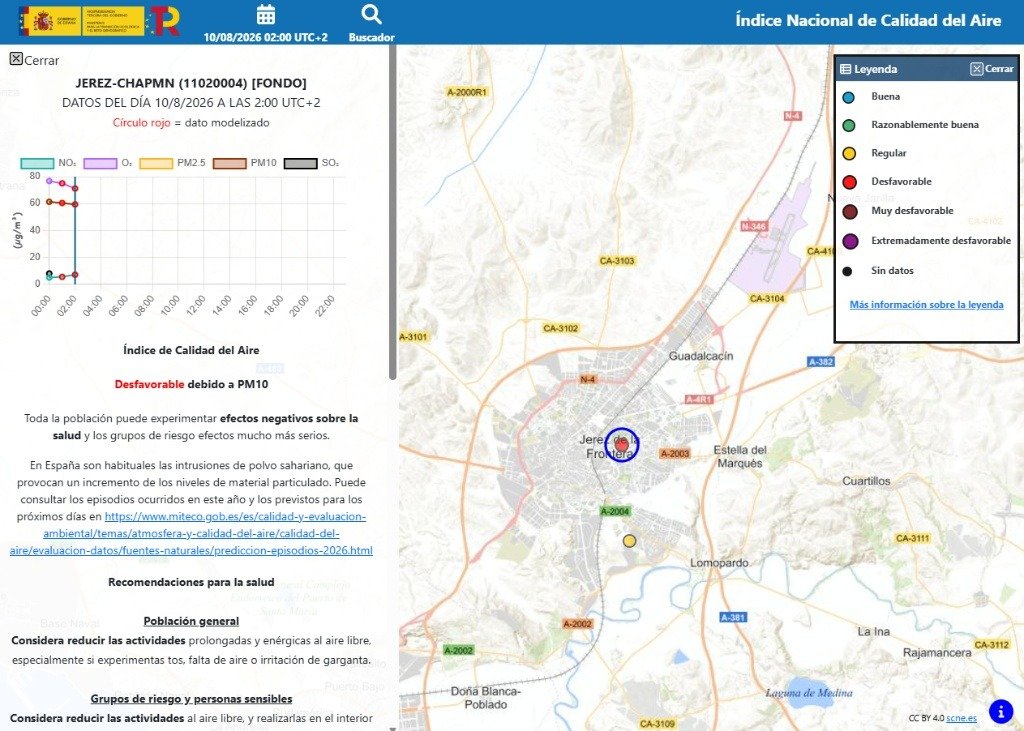Click the A-2003 road sign on map

click(x=675, y=453)
